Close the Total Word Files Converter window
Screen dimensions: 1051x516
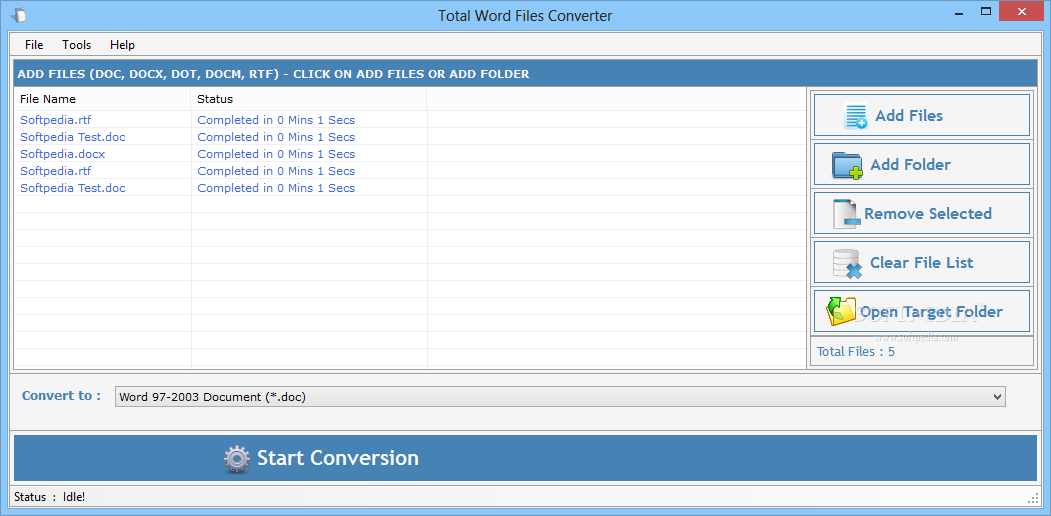[1022, 11]
